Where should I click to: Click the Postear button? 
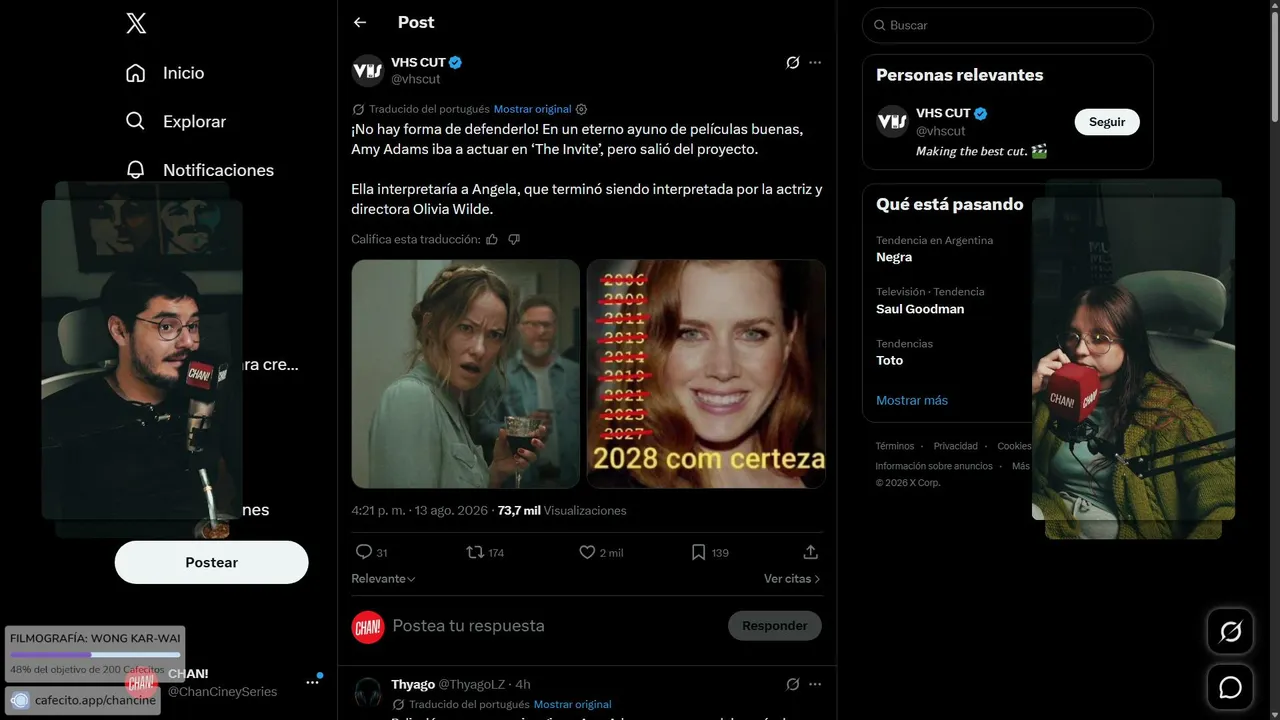212,562
